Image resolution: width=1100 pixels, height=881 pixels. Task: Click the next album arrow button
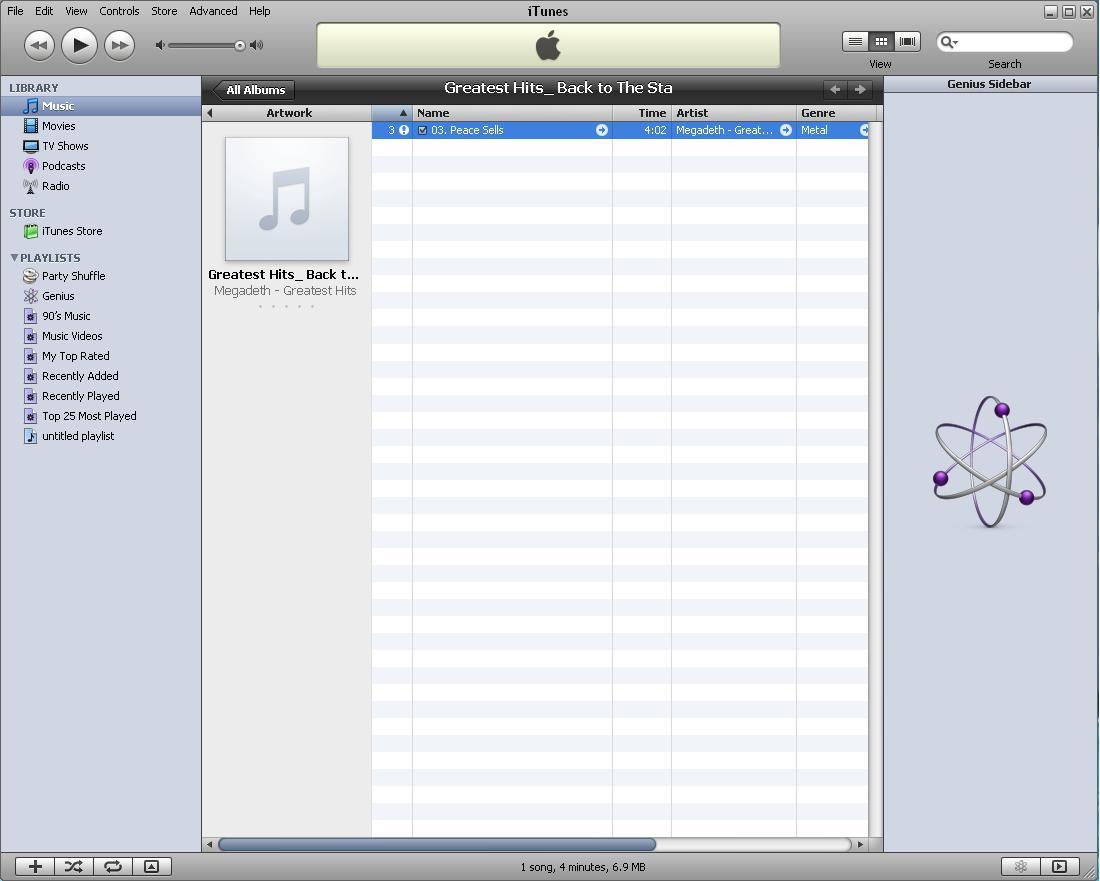[x=859, y=89]
